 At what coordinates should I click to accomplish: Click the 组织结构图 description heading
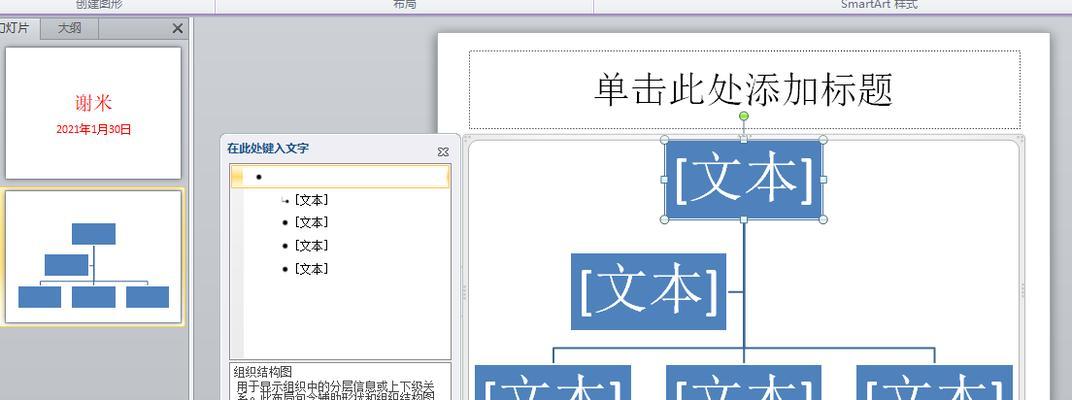tap(263, 372)
